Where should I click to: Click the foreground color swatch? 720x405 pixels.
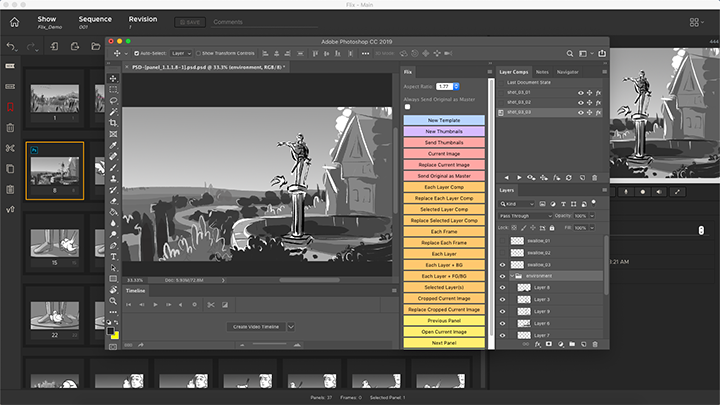[112, 333]
